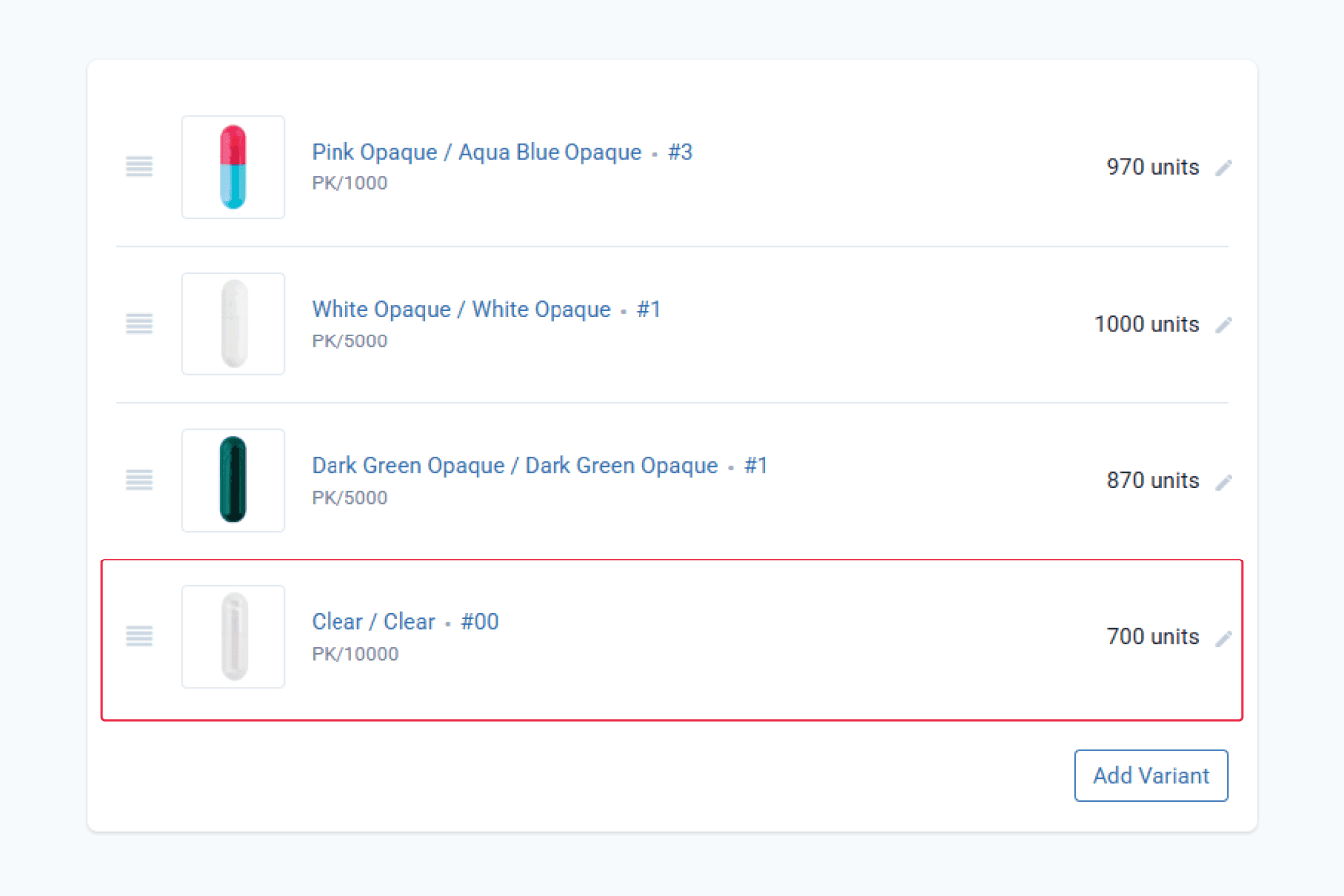This screenshot has height=896, width=1344.
Task: Click the PK/10000 pack size label
Action: click(355, 654)
